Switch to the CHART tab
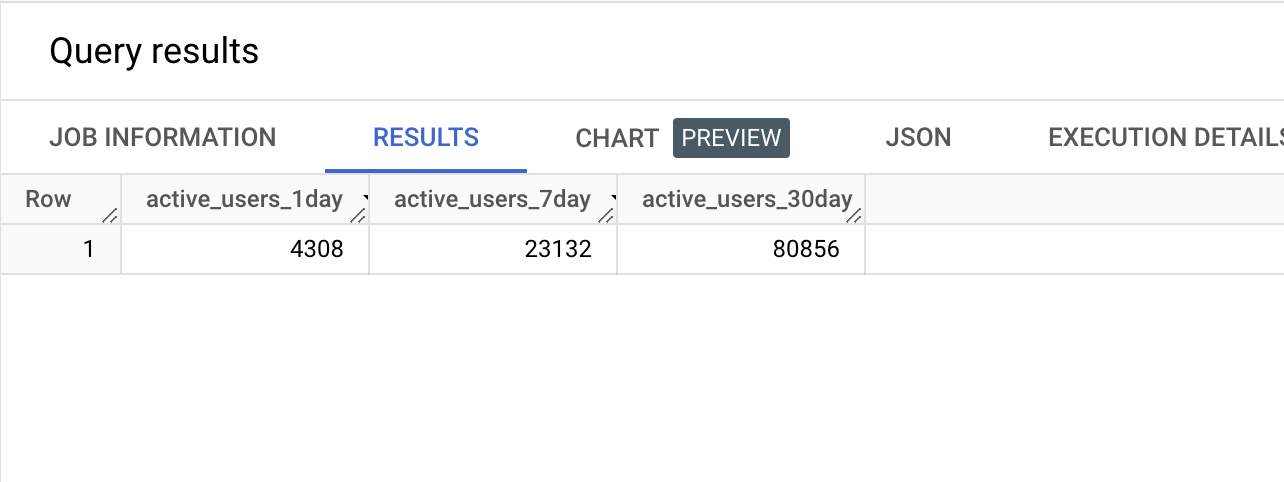This screenshot has height=482, width=1284. pyautogui.click(x=617, y=139)
